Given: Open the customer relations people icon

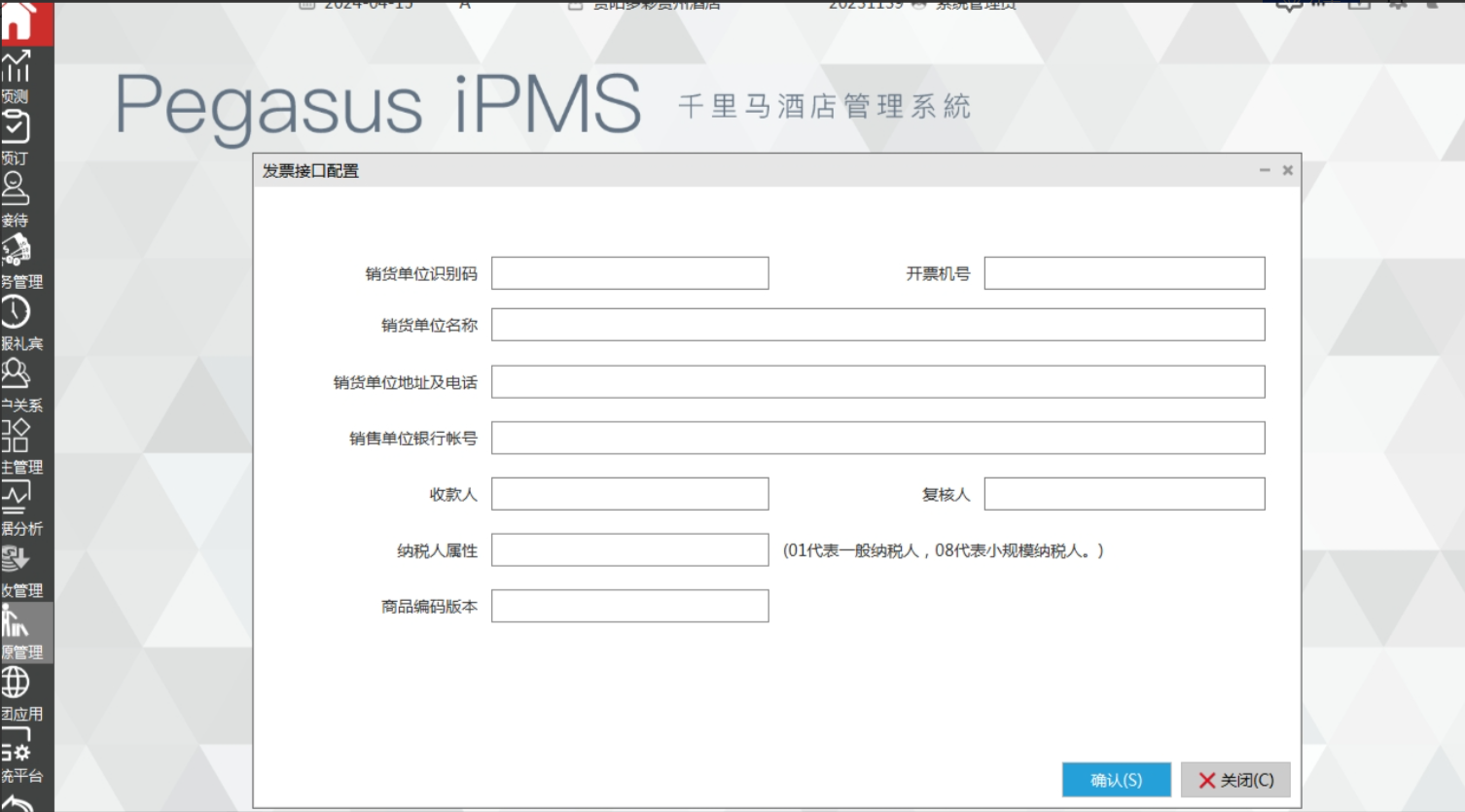Looking at the screenshot, I should (x=16, y=374).
